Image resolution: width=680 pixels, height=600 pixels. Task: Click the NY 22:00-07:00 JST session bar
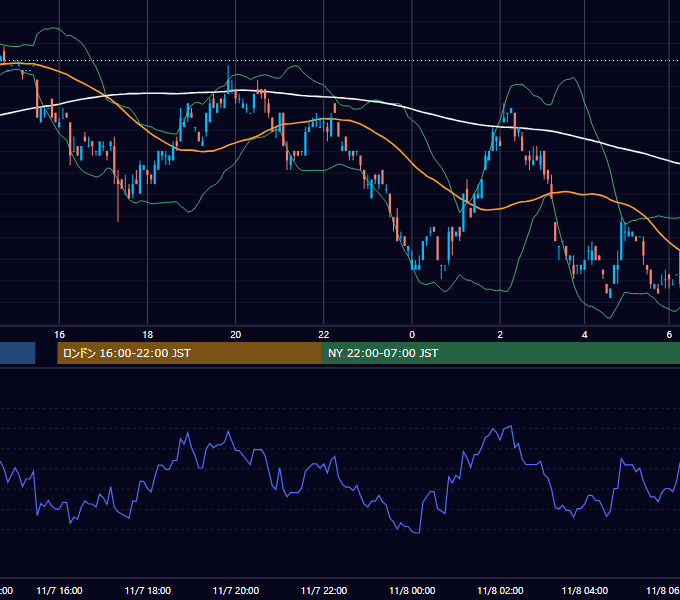[x=501, y=353]
